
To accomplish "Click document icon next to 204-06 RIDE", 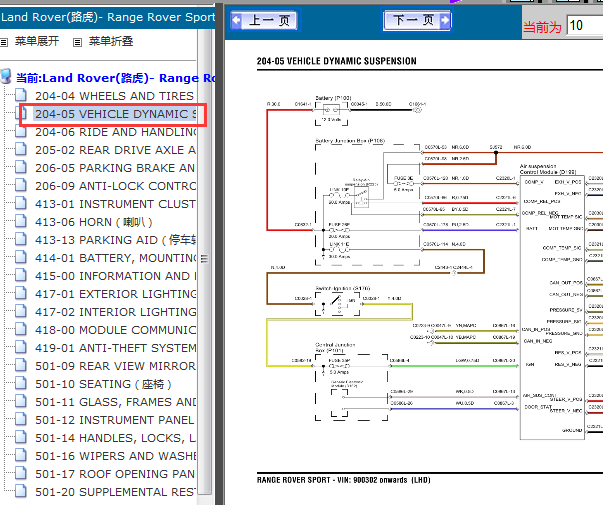I will pos(21,131).
